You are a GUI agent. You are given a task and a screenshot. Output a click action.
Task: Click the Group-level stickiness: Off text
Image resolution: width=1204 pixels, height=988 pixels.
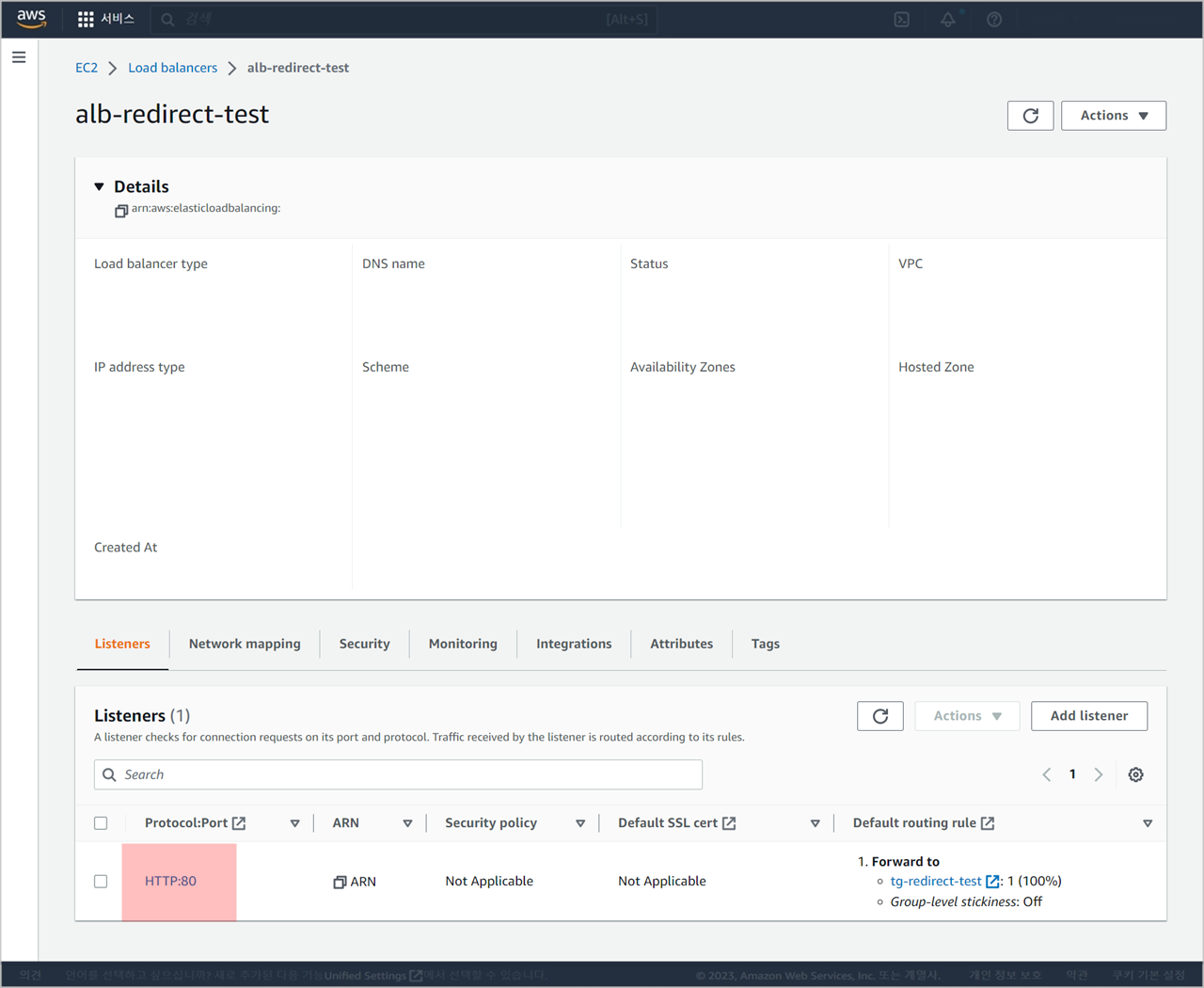[x=966, y=902]
